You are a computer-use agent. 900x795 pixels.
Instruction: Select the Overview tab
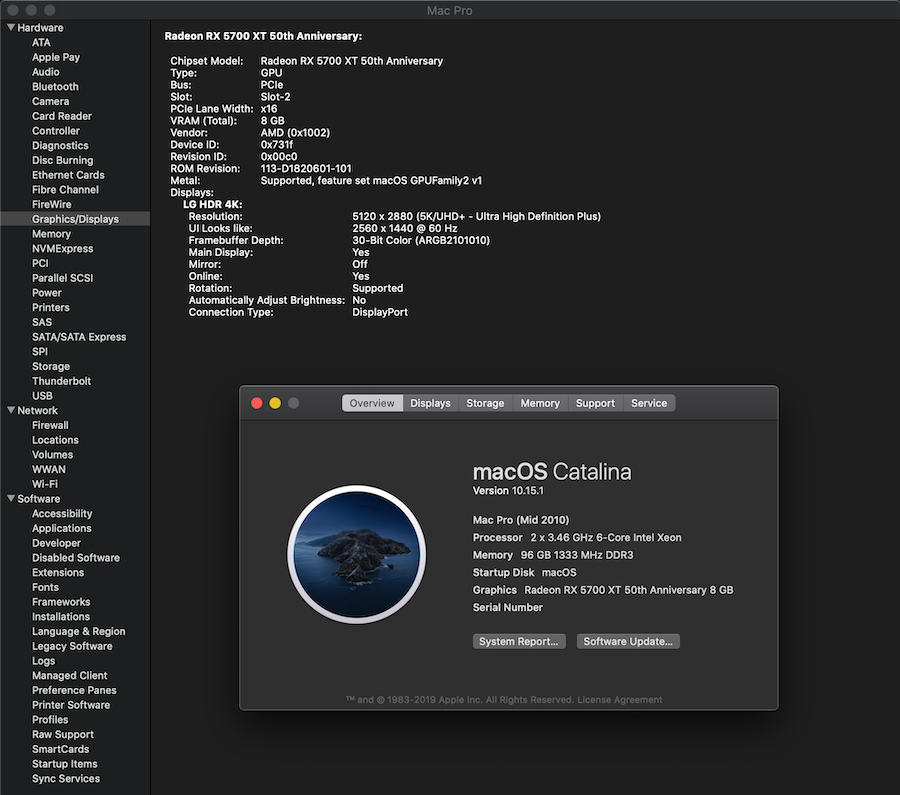point(372,403)
